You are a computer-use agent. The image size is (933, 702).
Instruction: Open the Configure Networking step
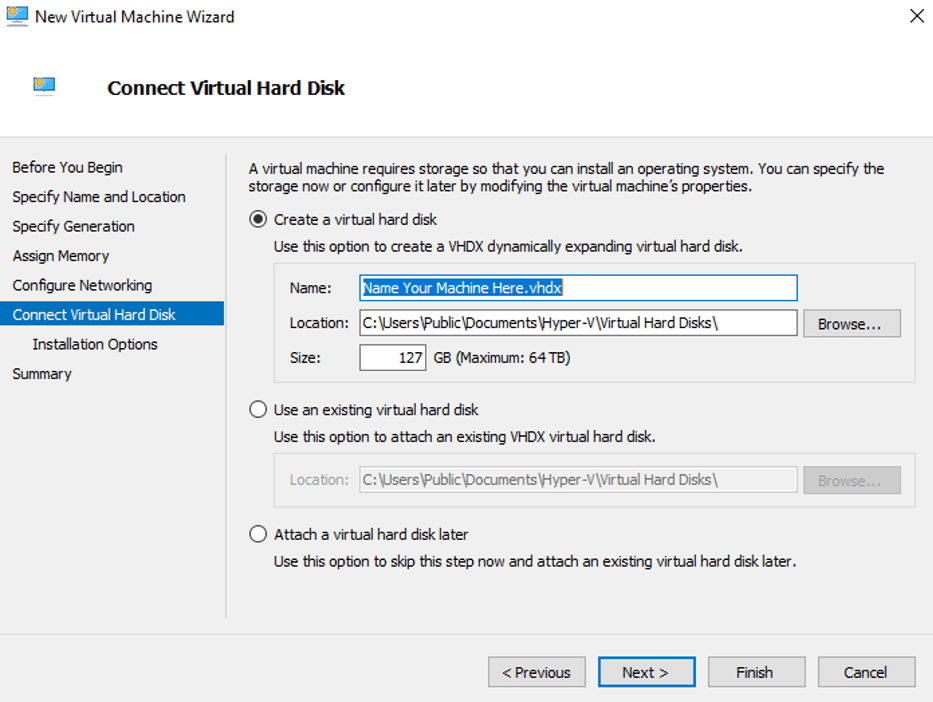[x=82, y=285]
